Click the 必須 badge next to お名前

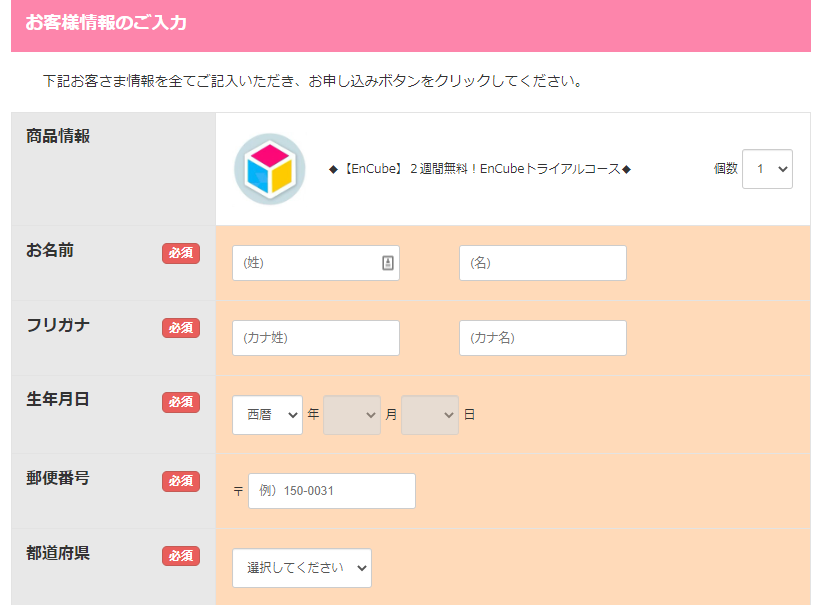pos(181,253)
